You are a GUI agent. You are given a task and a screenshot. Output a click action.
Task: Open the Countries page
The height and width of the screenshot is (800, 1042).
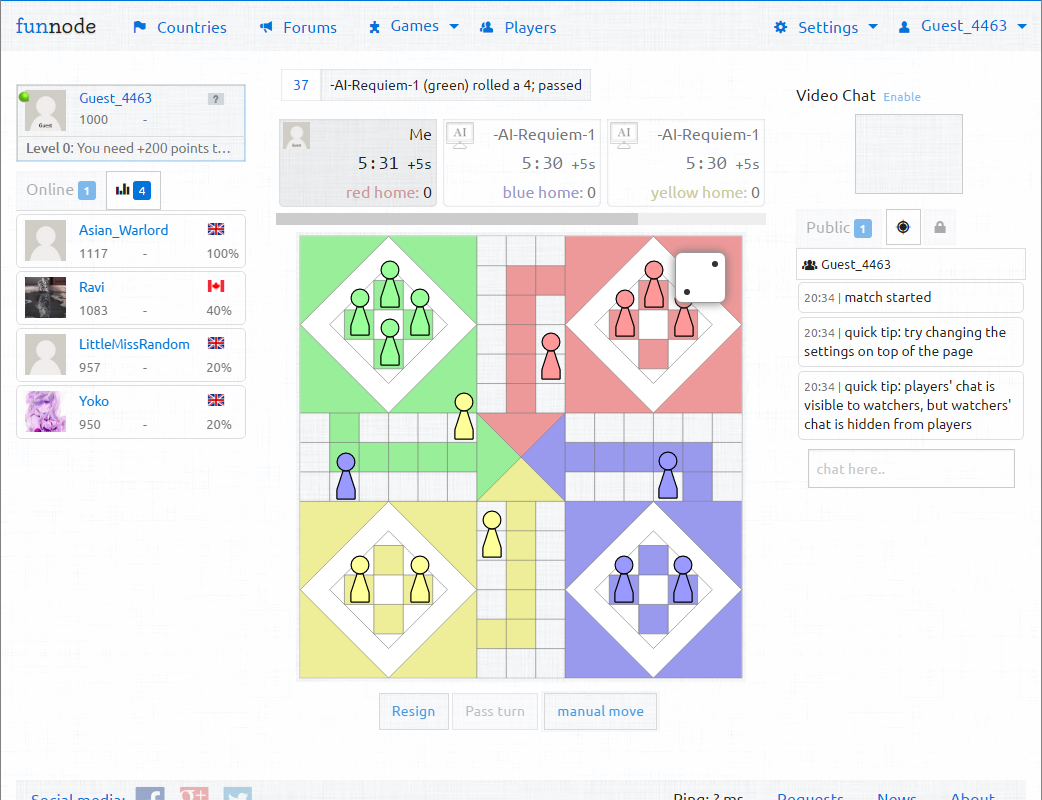tap(191, 27)
